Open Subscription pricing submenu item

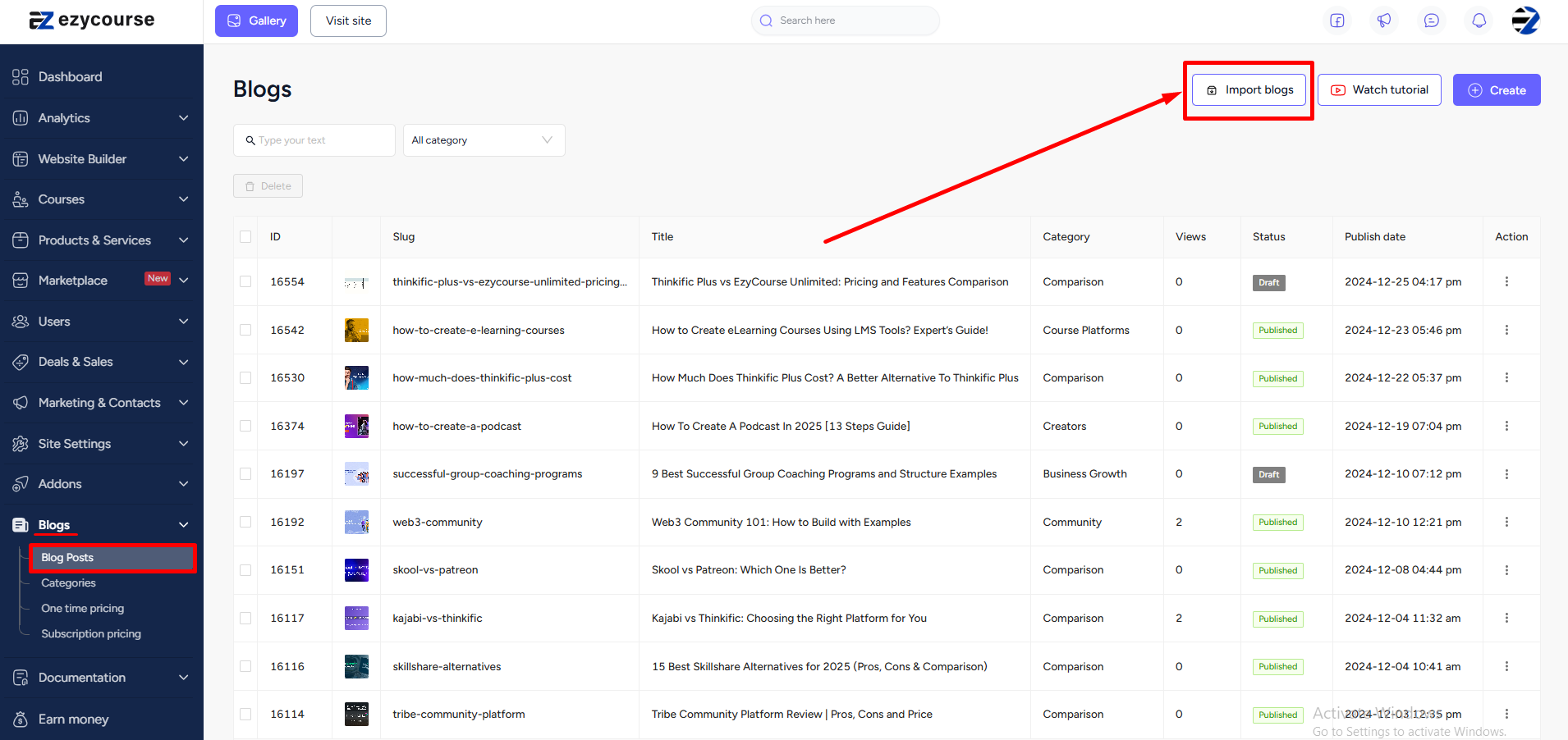click(91, 634)
